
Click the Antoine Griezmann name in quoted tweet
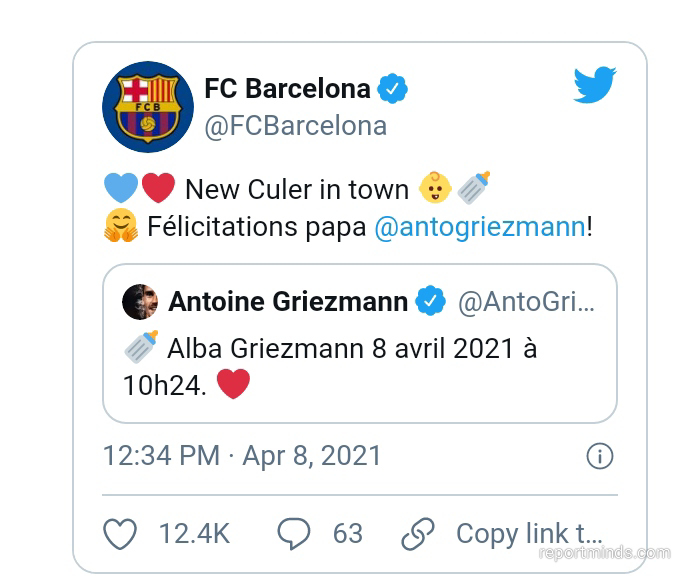[288, 302]
